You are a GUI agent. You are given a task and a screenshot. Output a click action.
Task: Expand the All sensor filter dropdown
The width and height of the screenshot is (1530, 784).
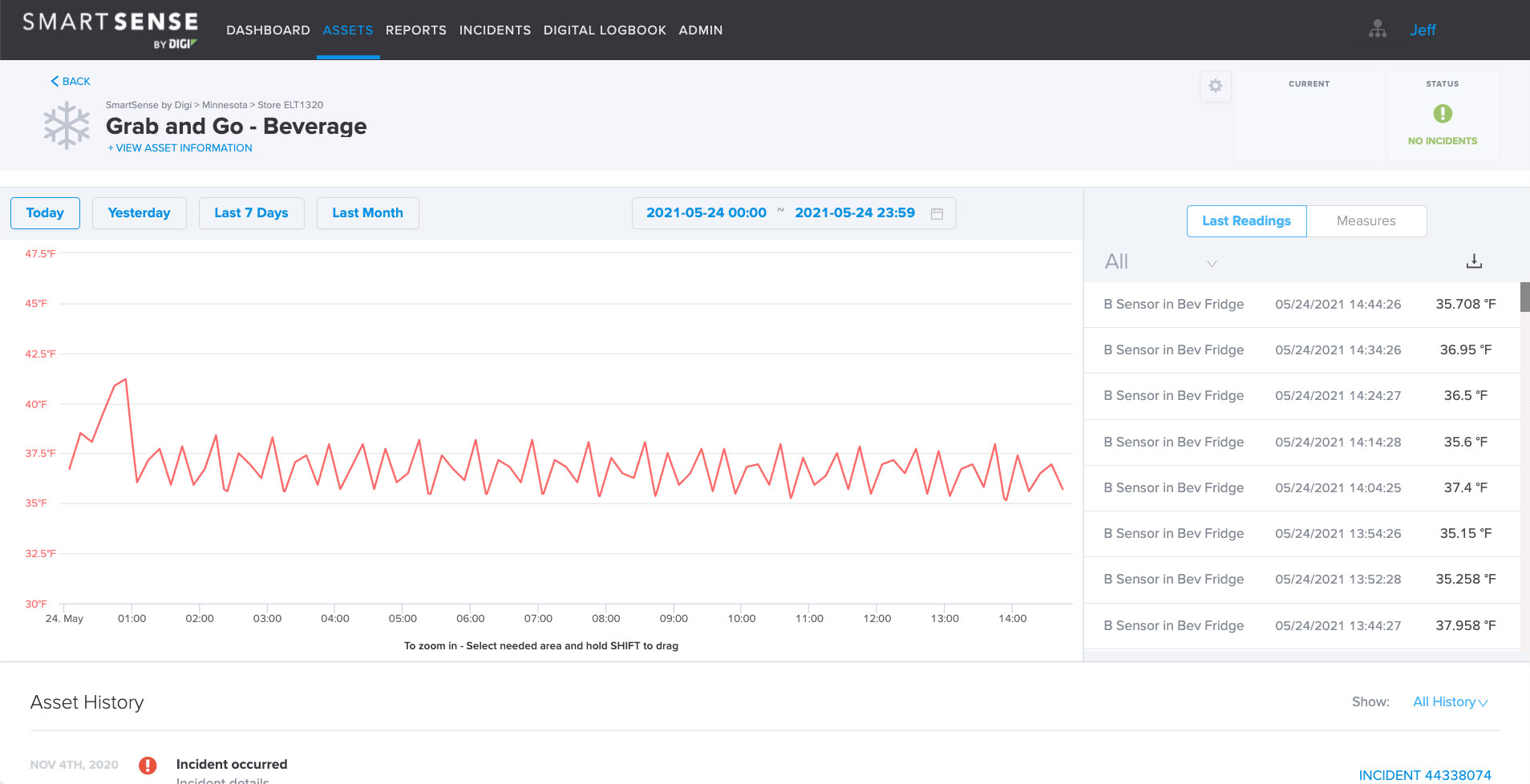1160,262
